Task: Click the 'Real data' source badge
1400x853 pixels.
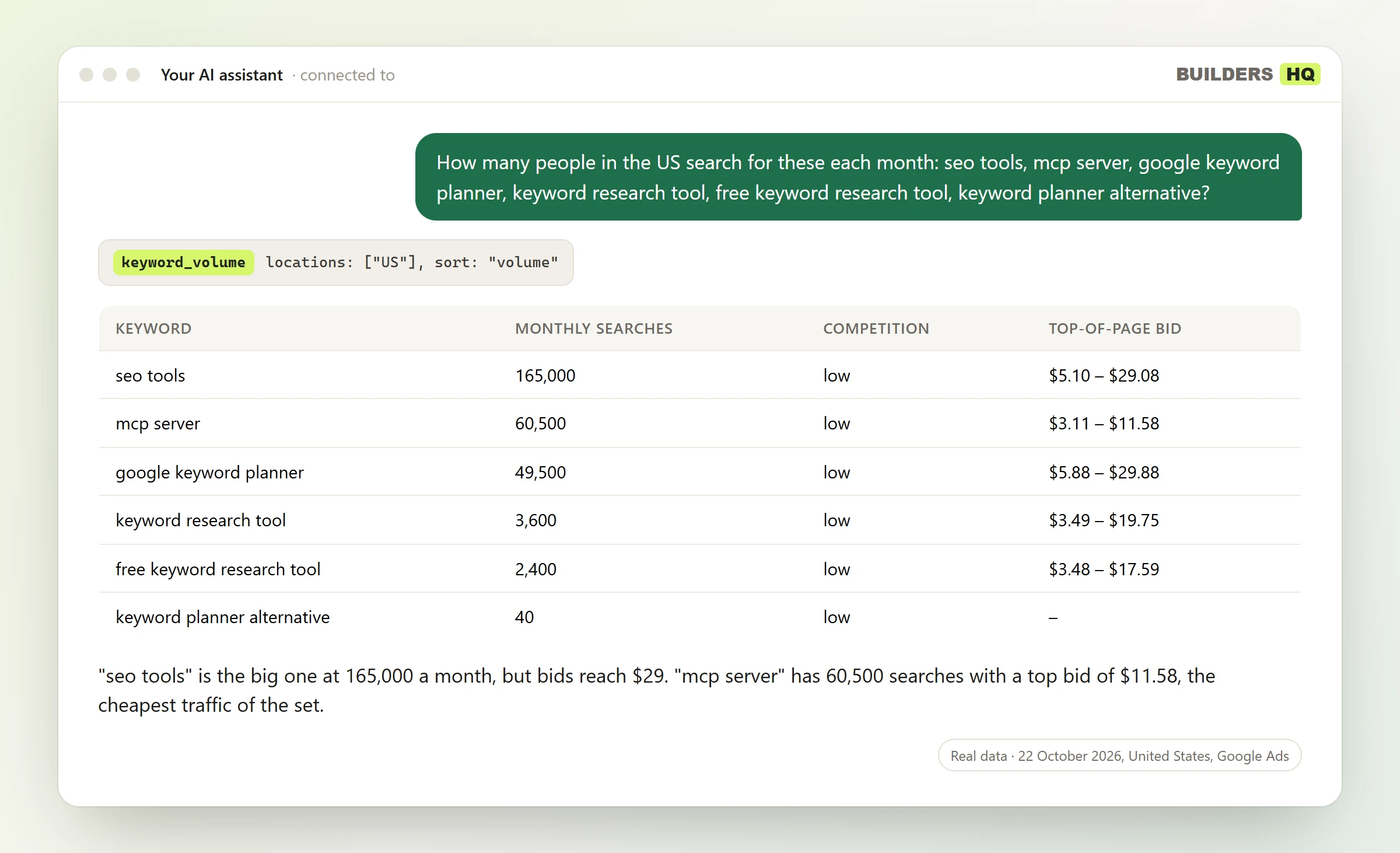Action: coord(1119,756)
